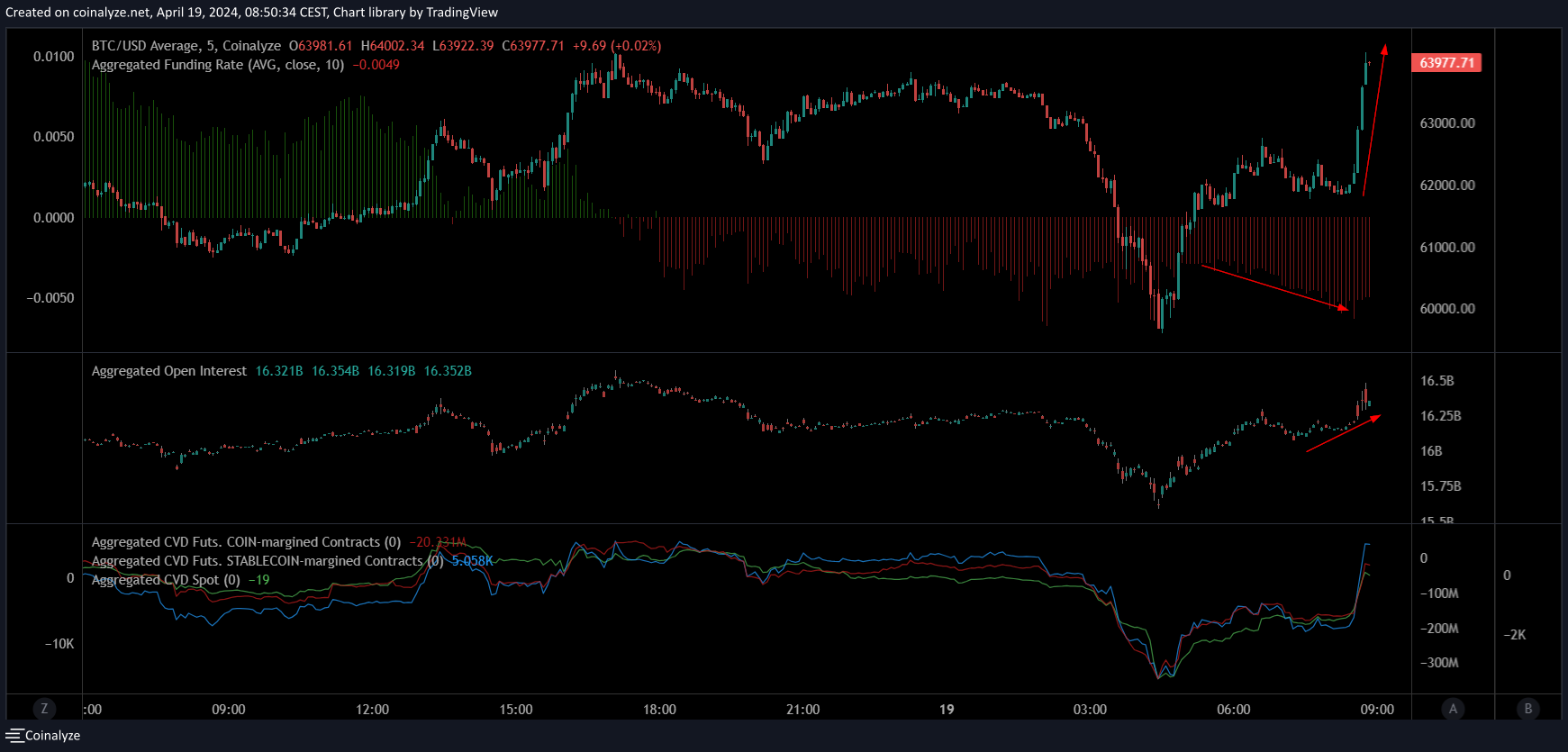Click the 12:00 time axis label
The width and height of the screenshot is (1568, 752).
372,710
